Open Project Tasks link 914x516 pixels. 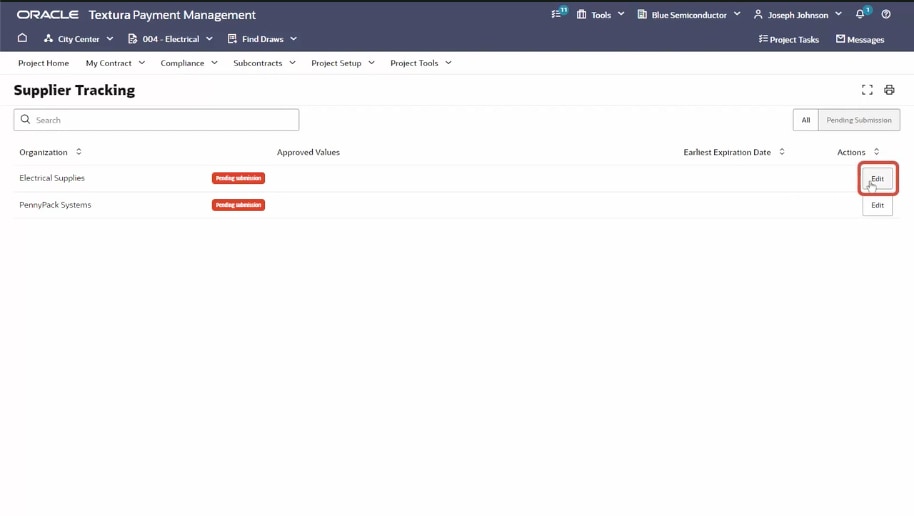pyautogui.click(x=794, y=40)
